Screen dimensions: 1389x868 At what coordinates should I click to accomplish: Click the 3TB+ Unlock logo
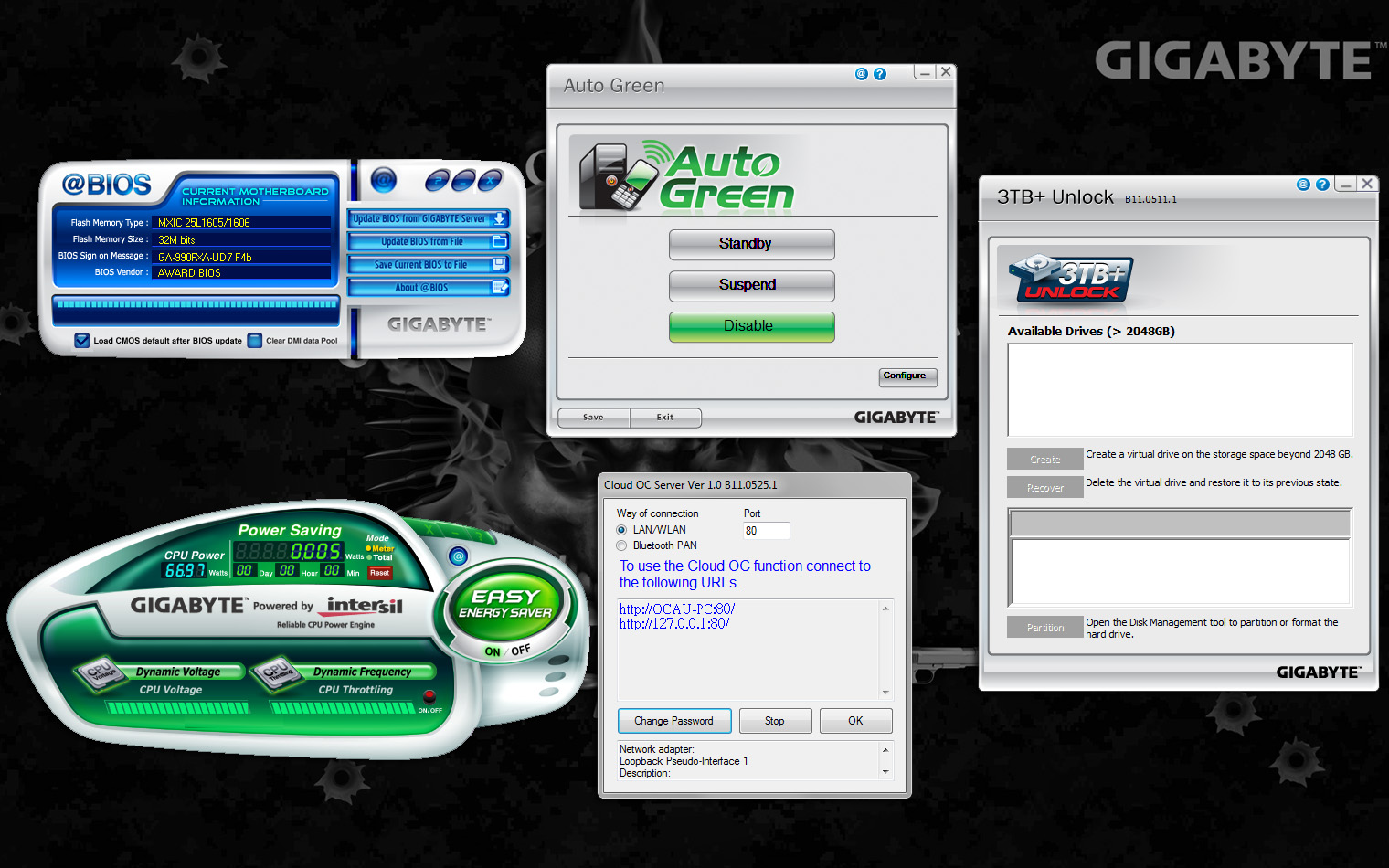click(1070, 281)
